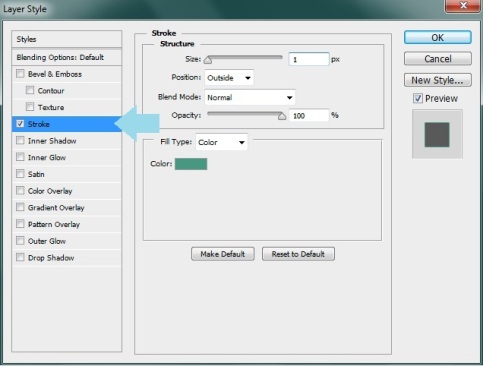The width and height of the screenshot is (483, 366).
Task: Uncheck the Stroke style checkbox
Action: (20, 124)
